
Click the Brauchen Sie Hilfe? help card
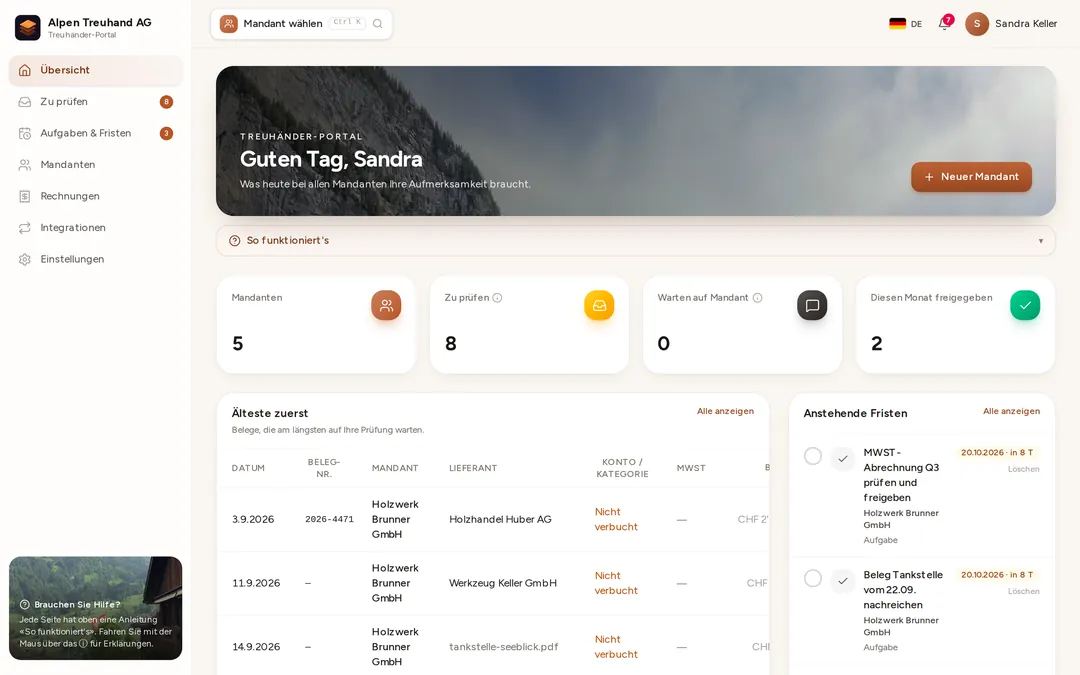[x=96, y=608]
